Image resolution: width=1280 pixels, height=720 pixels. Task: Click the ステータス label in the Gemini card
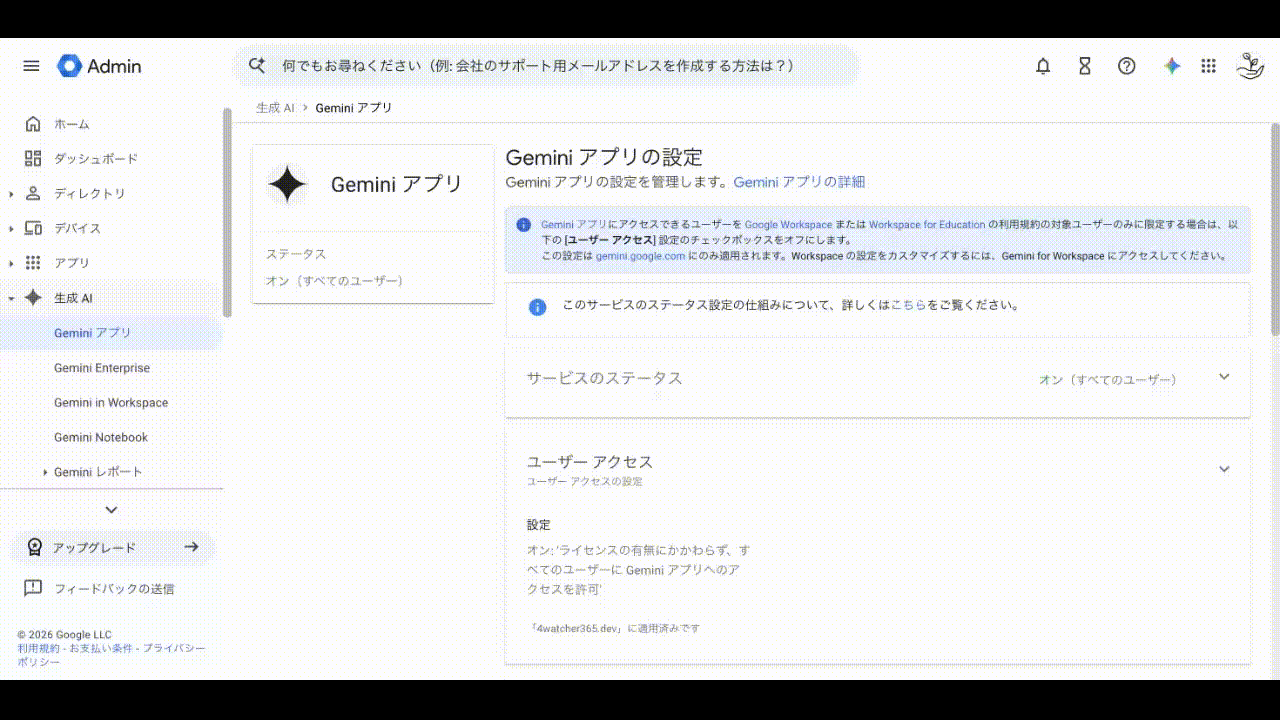pyautogui.click(x=296, y=254)
